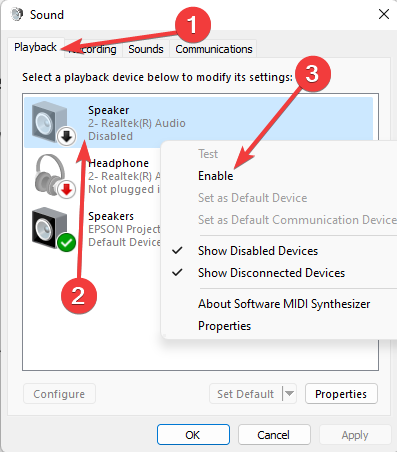This screenshot has height=452, width=397.
Task: Click the Cancel button
Action: point(274,435)
